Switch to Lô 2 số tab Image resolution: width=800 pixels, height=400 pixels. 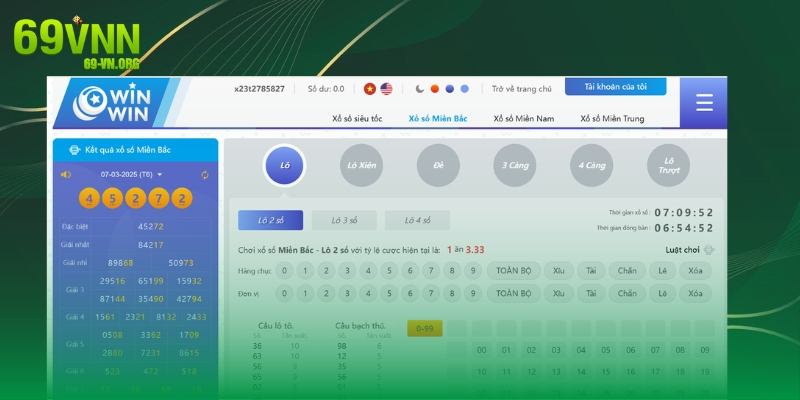click(x=270, y=220)
